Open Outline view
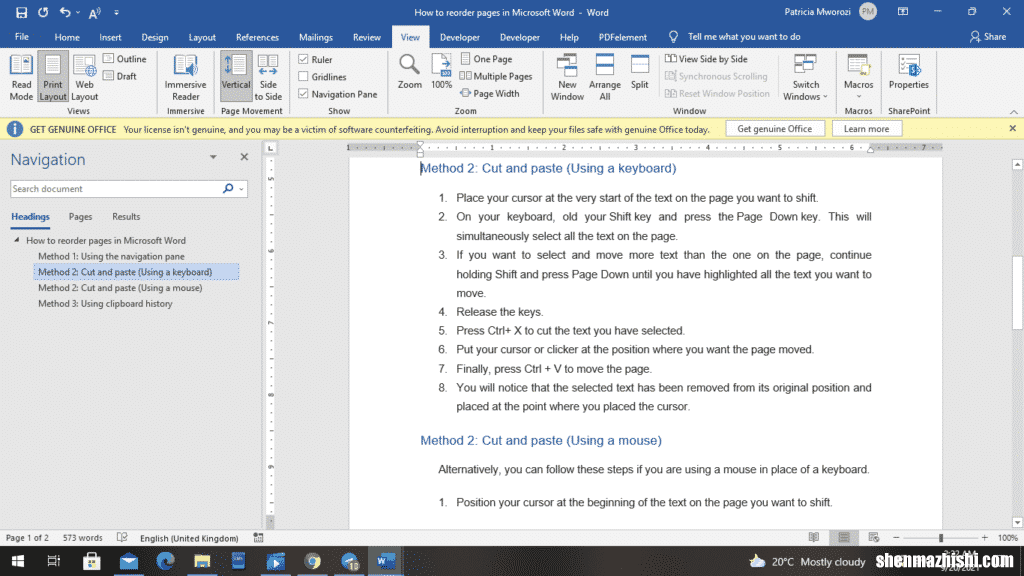 pyautogui.click(x=125, y=59)
